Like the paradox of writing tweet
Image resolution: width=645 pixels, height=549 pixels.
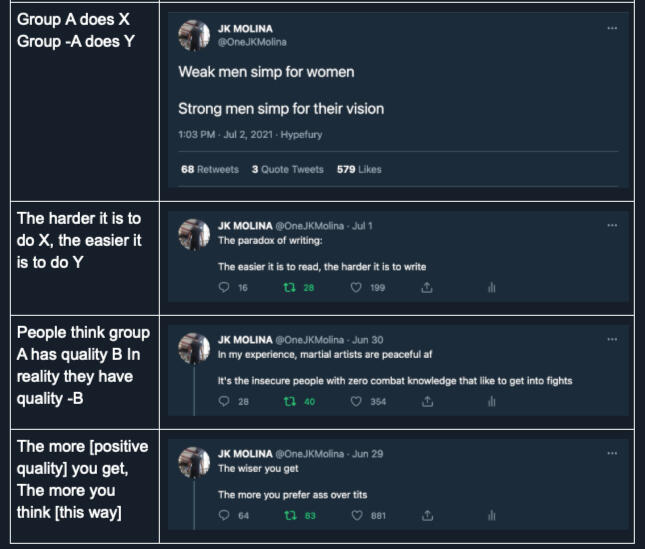(x=356, y=288)
